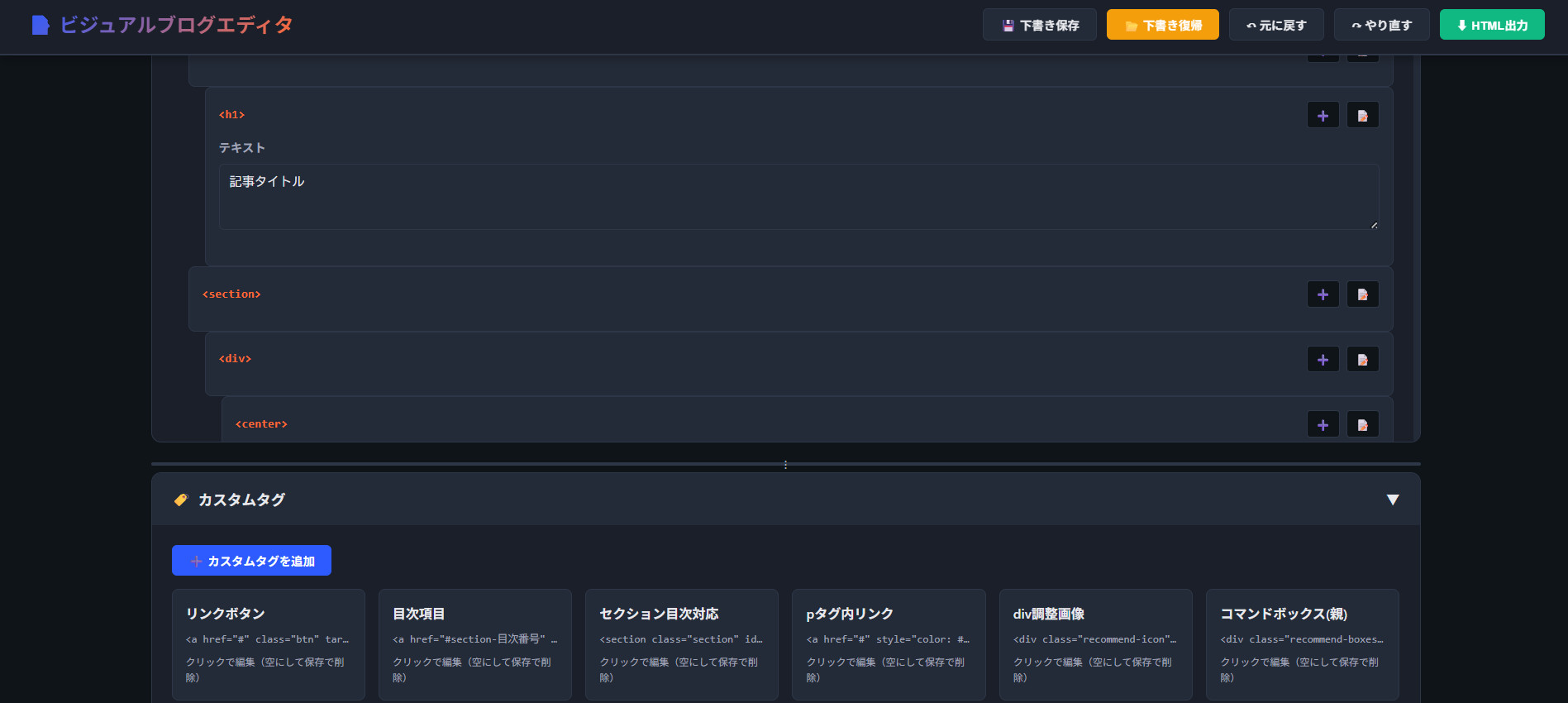Export using the HTML出力 button
This screenshot has width=1568, height=703.
coord(1491,25)
